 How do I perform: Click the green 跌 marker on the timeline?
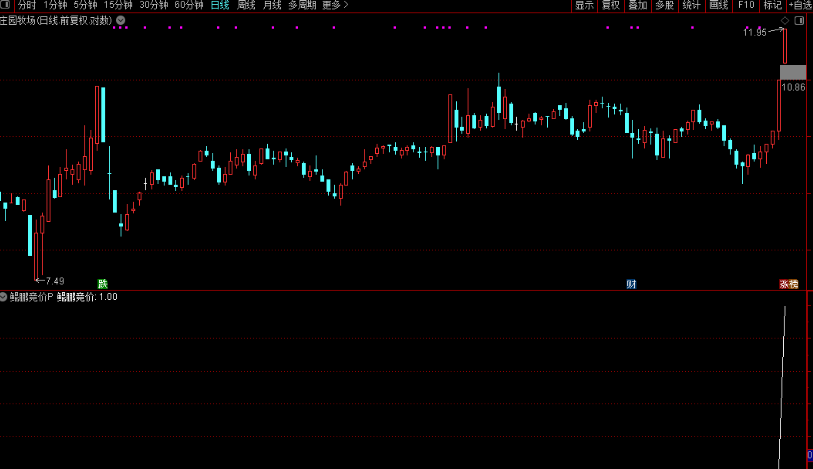(102, 284)
